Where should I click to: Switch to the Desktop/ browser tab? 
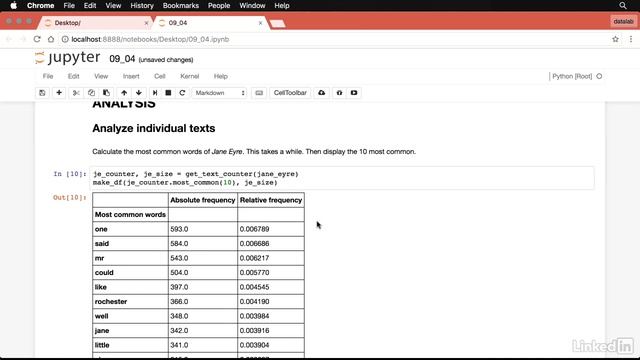96,23
